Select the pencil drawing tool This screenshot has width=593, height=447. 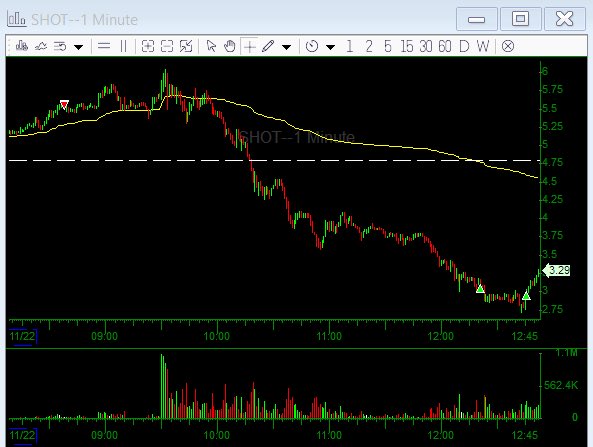[x=268, y=46]
